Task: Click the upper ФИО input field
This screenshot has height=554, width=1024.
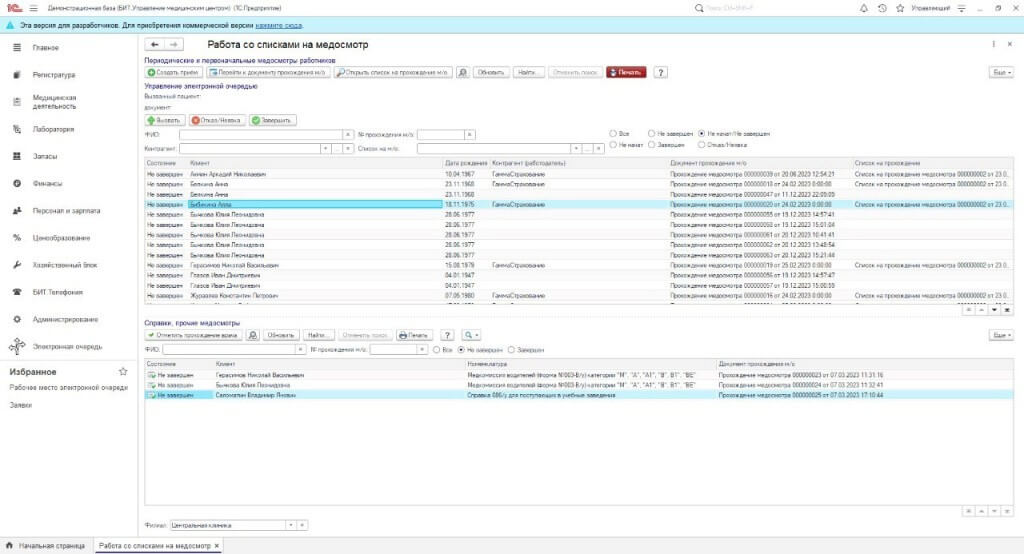Action: click(x=261, y=134)
